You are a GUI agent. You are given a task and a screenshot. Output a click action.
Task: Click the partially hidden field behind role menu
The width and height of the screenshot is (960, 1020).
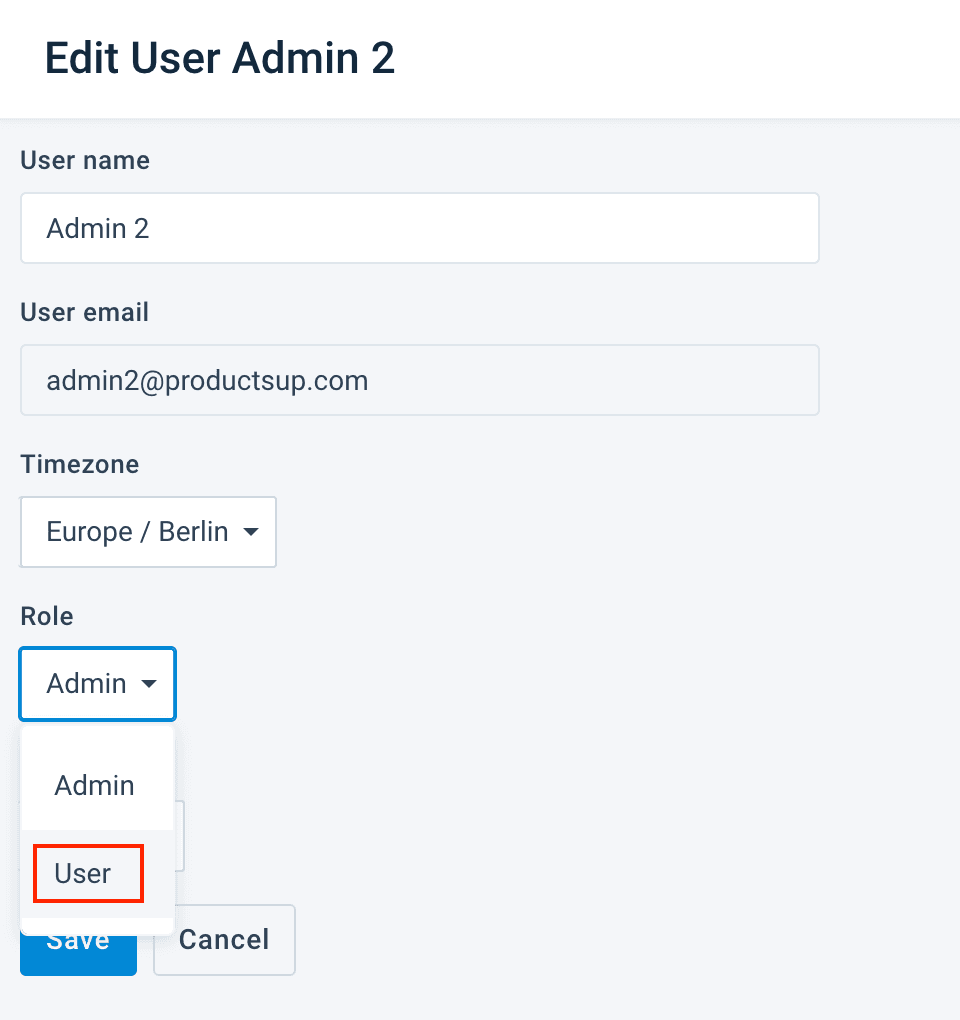180,835
